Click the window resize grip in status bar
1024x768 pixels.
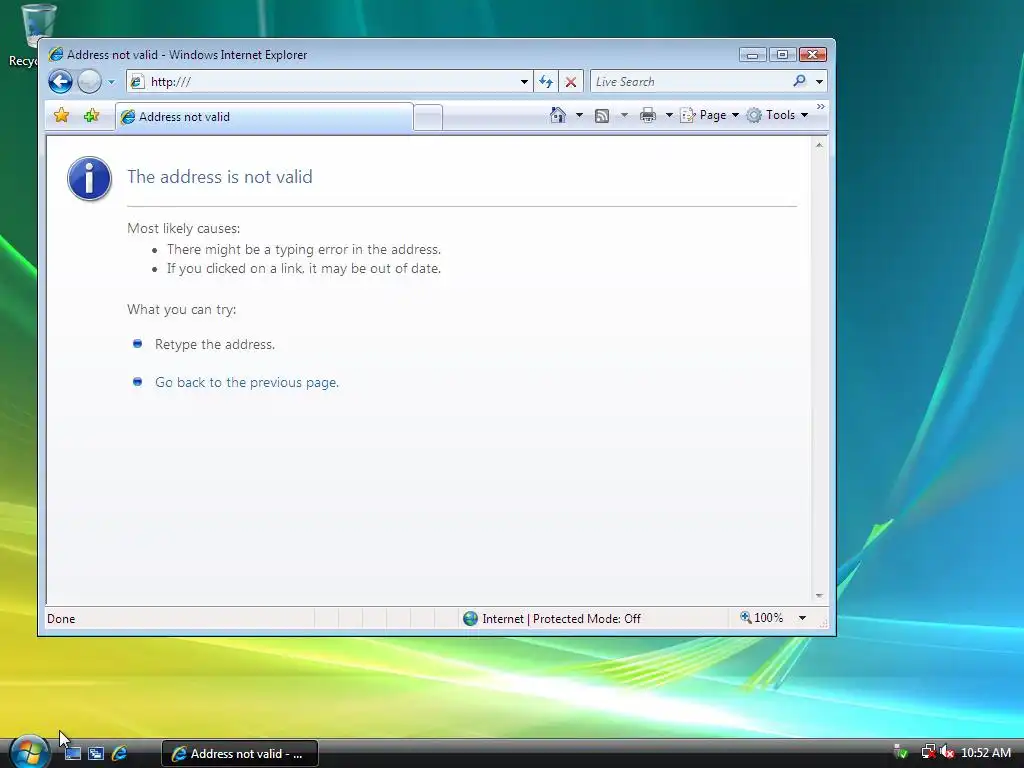coord(823,623)
